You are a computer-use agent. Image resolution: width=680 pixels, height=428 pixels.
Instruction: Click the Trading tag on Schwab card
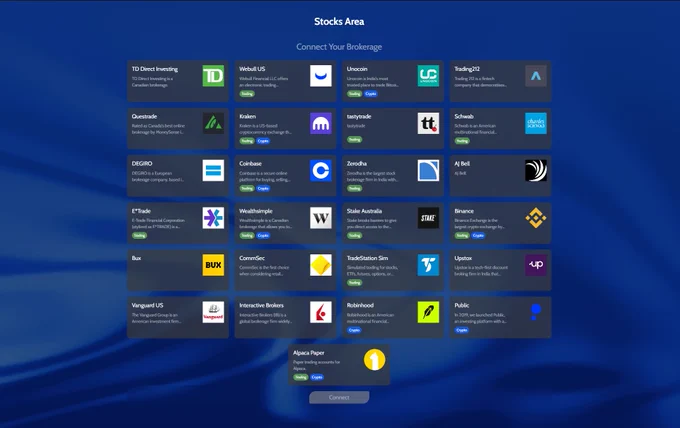(462, 141)
